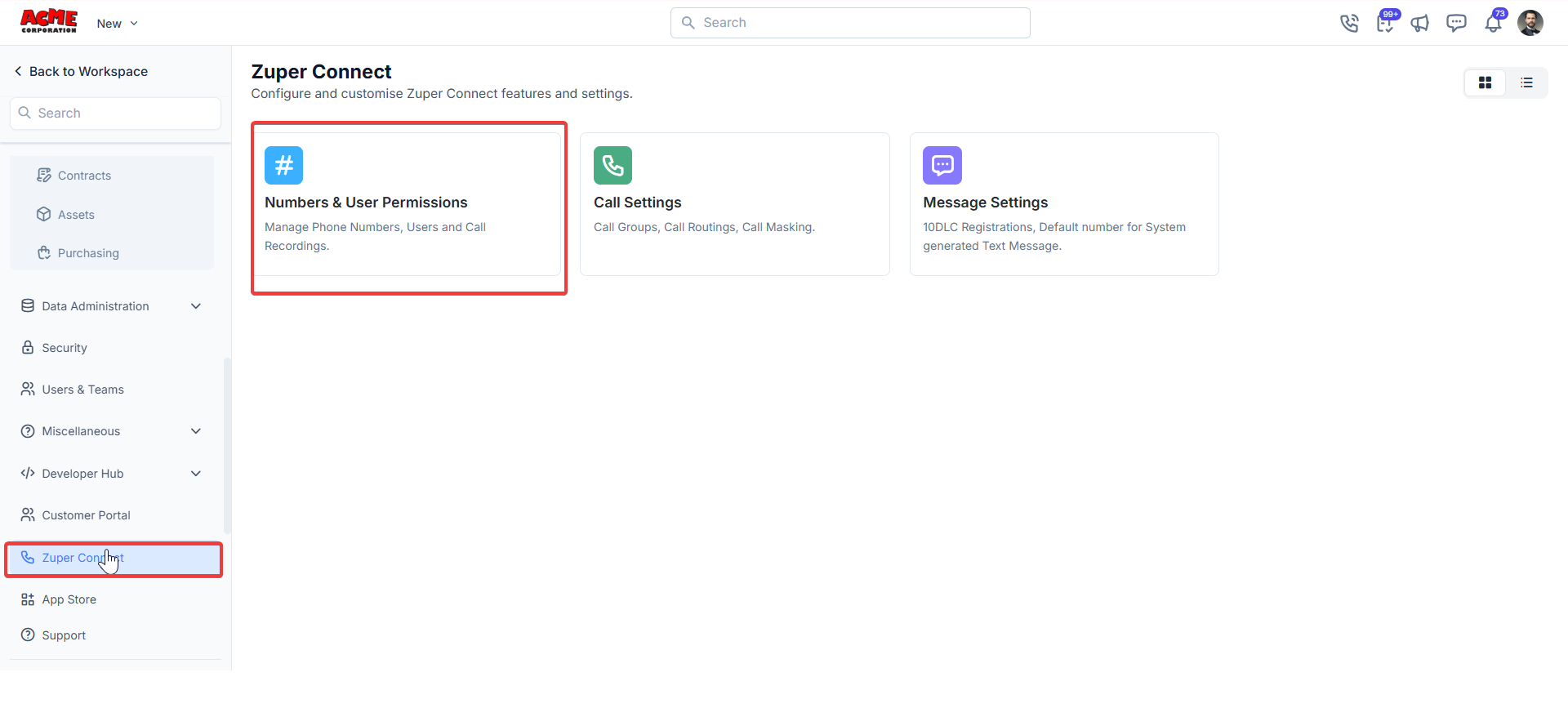This screenshot has height=717, width=1568.
Task: Expand the Miscellaneous section chevron
Action: (196, 431)
